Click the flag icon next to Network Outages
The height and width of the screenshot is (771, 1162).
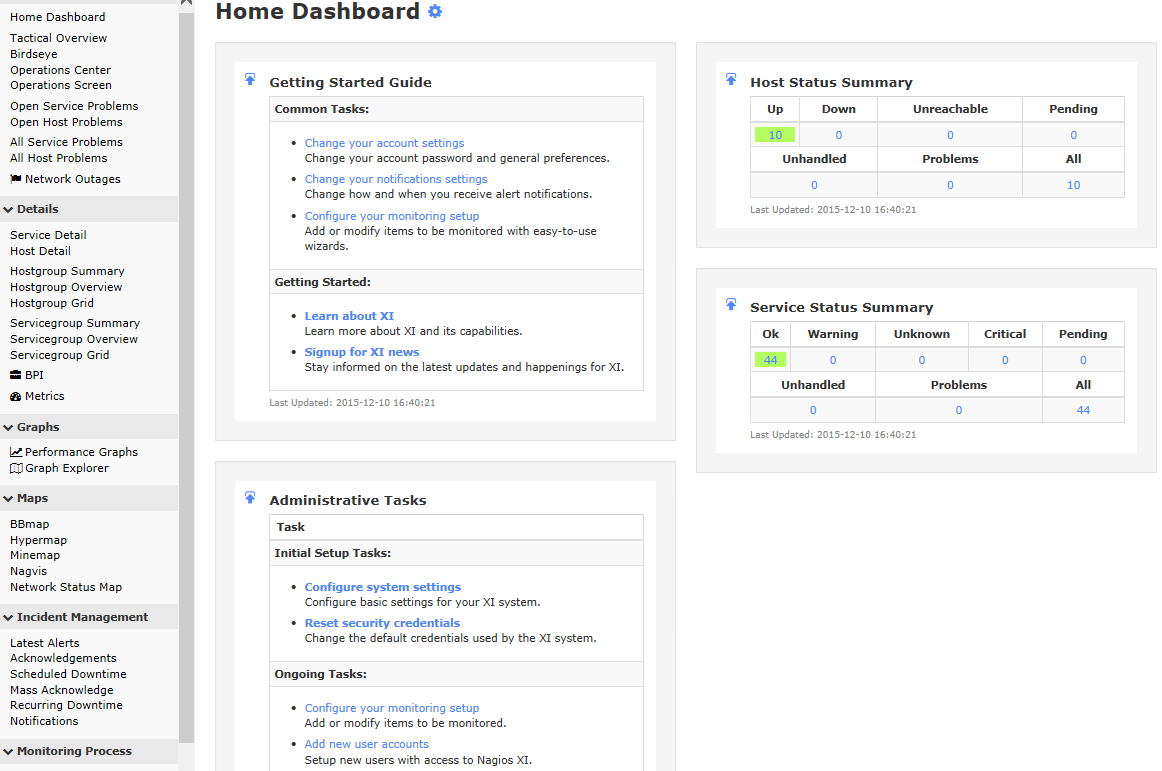coord(16,179)
